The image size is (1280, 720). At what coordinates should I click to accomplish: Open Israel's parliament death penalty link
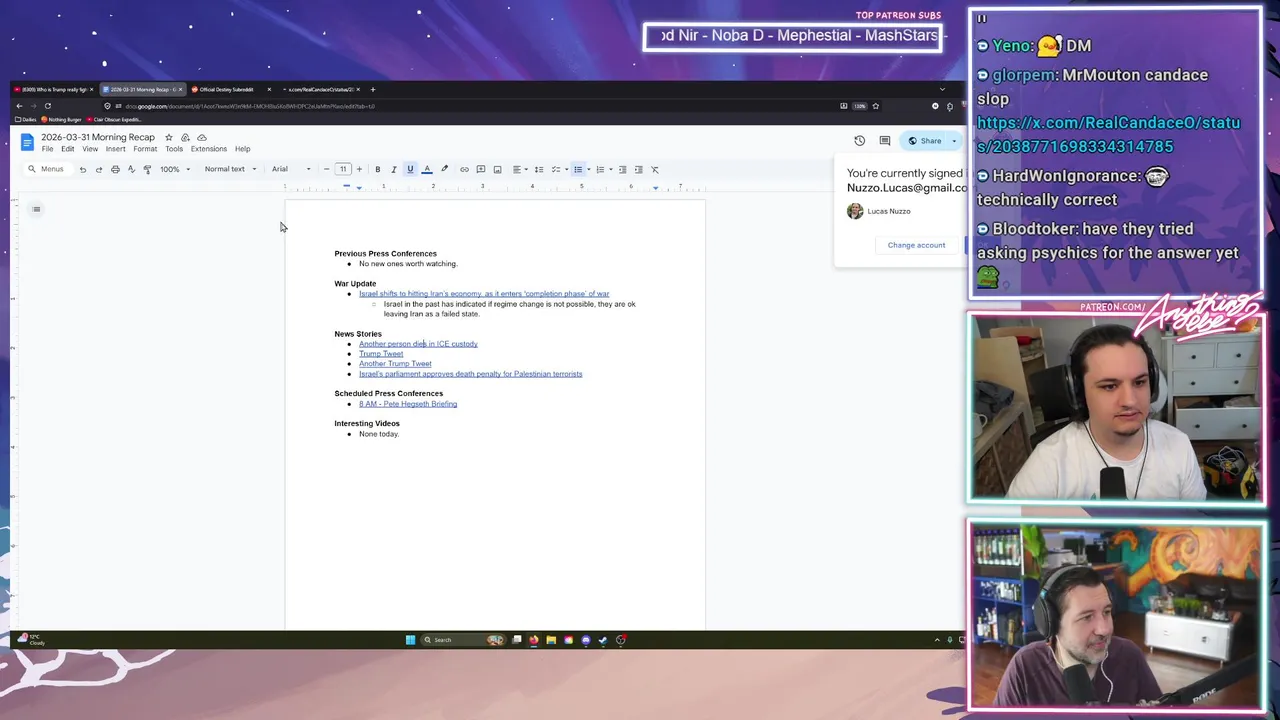470,374
